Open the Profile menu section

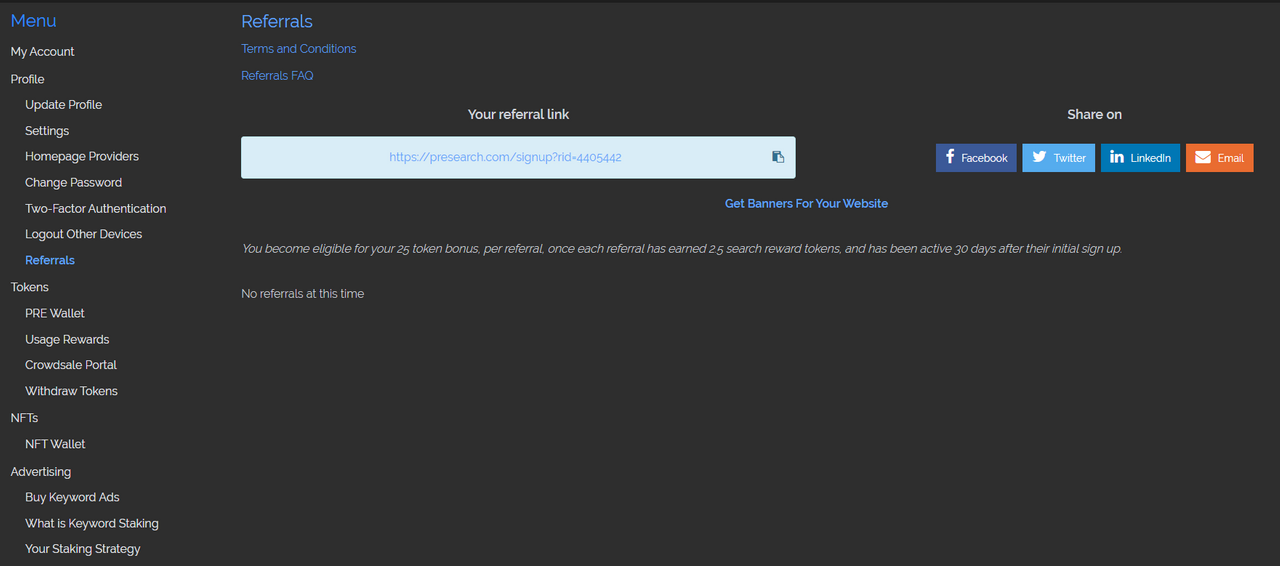(27, 79)
